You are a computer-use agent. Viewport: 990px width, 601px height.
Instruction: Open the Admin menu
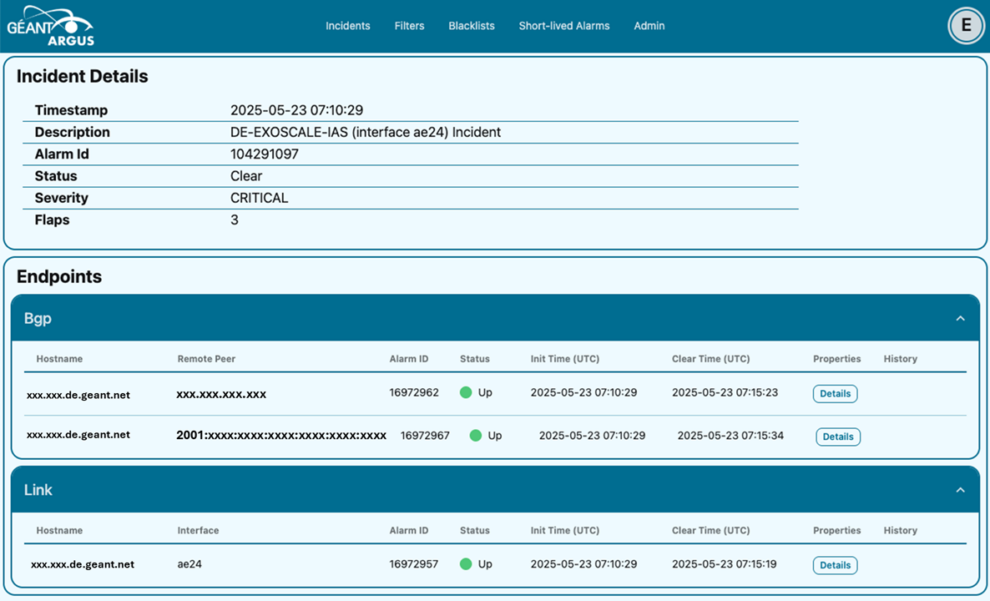coord(649,26)
